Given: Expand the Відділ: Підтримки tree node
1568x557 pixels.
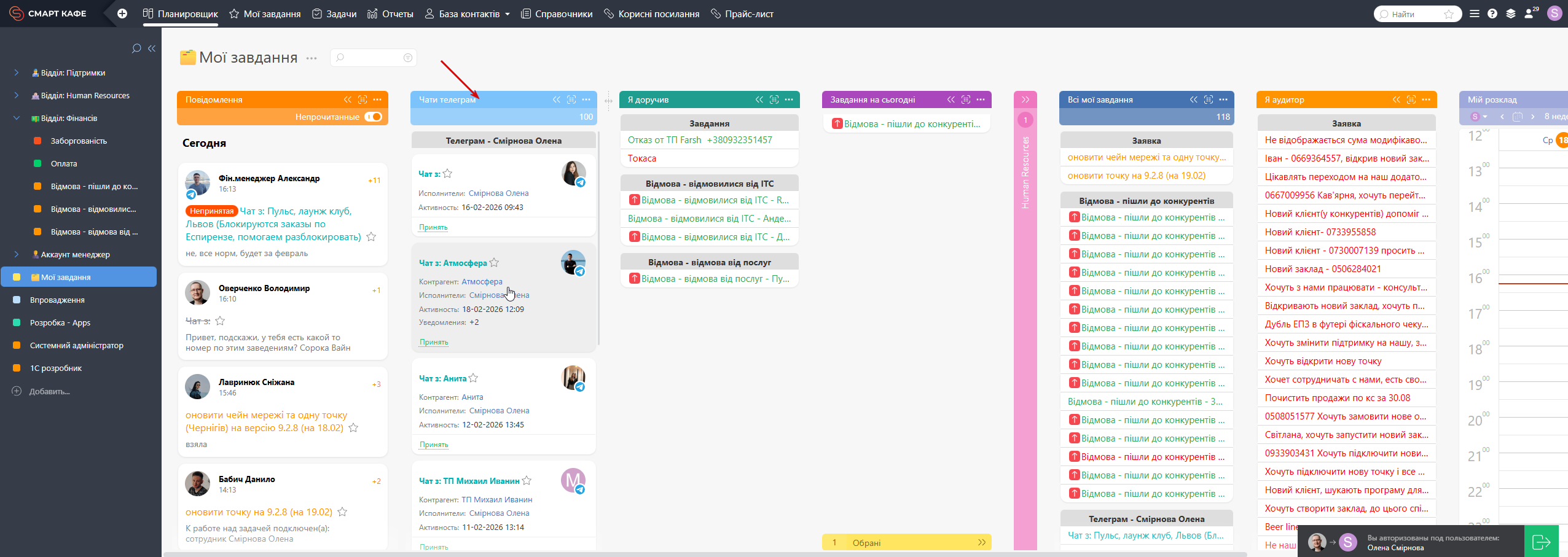Looking at the screenshot, I should tap(17, 72).
